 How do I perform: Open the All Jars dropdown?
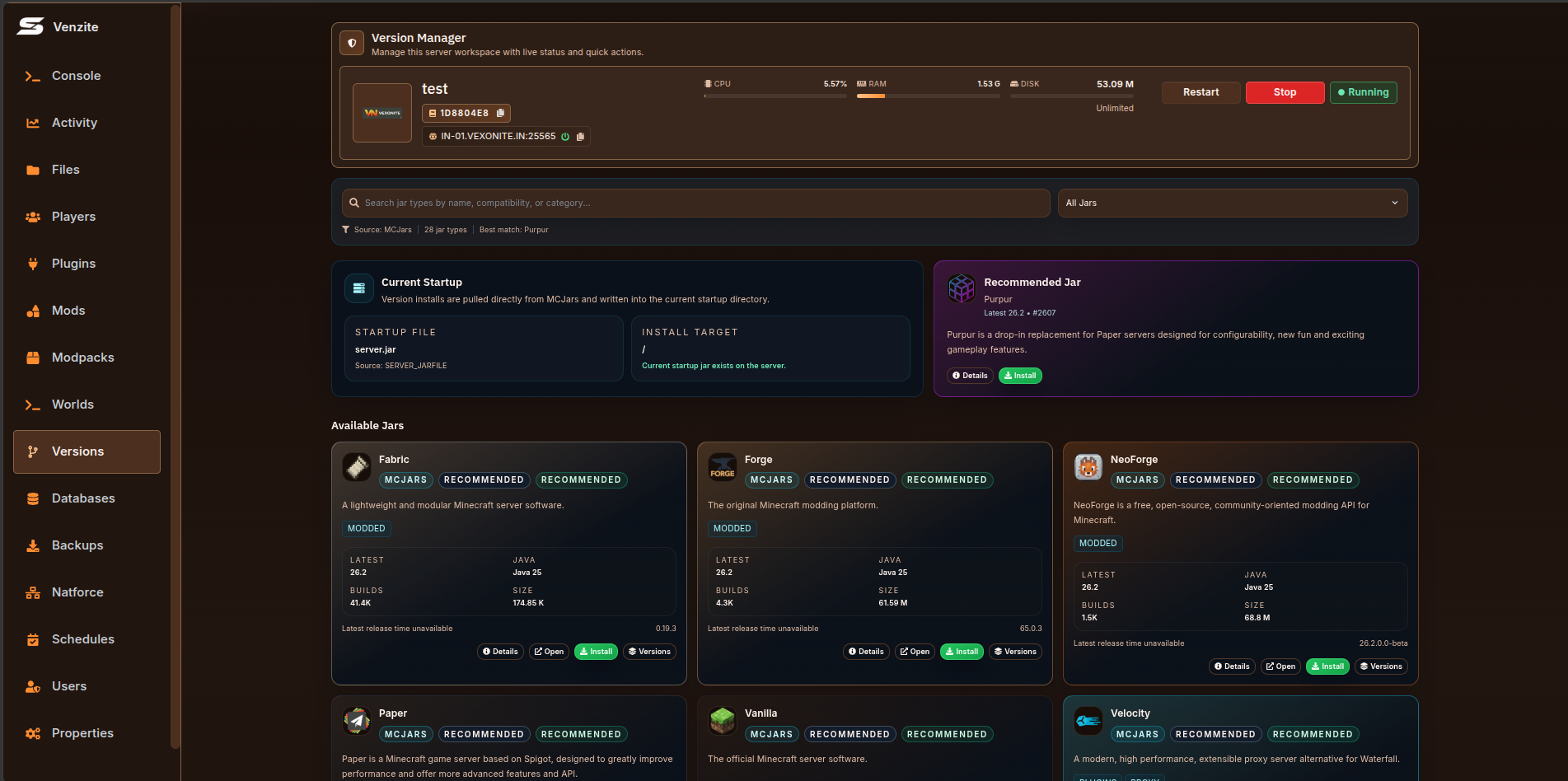click(x=1233, y=203)
